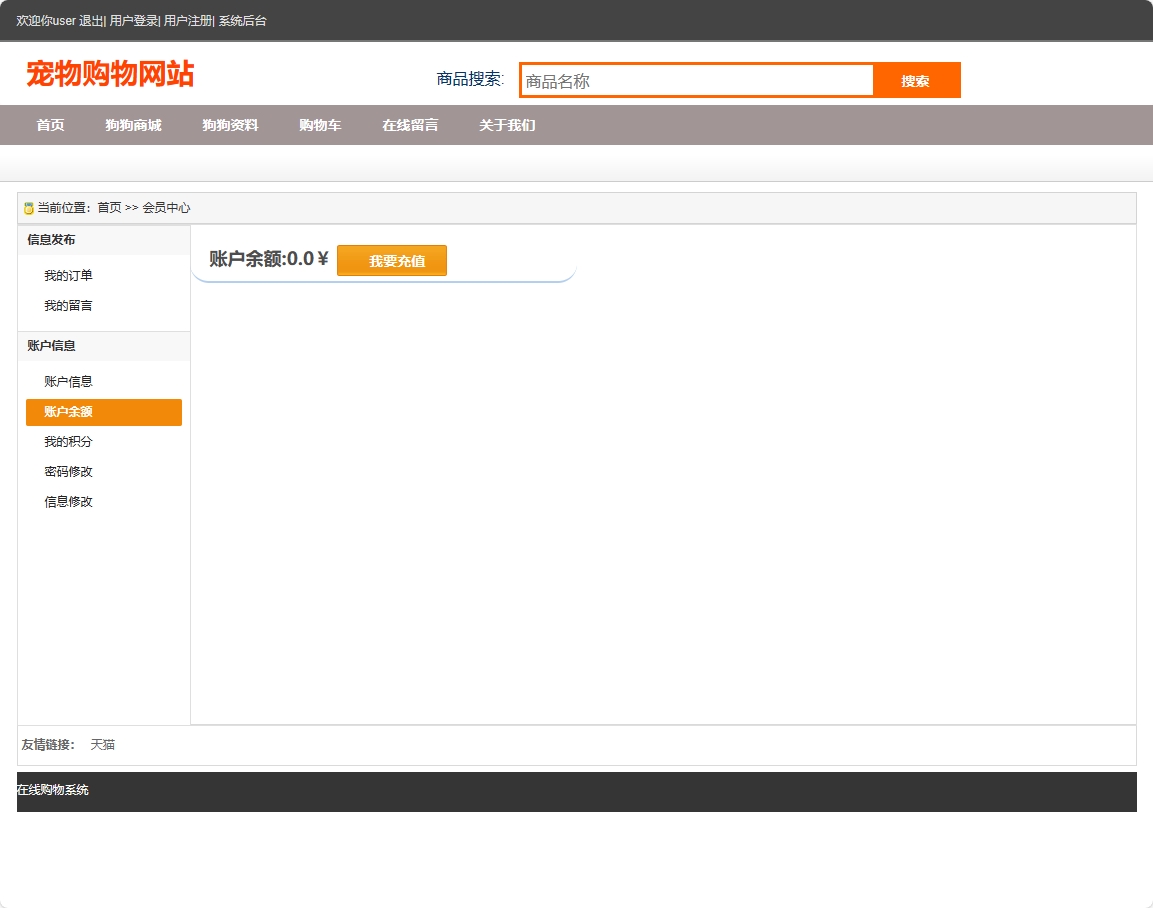The width and height of the screenshot is (1153, 908).
Task: Focus the 商品名称 search field
Action: pos(696,80)
